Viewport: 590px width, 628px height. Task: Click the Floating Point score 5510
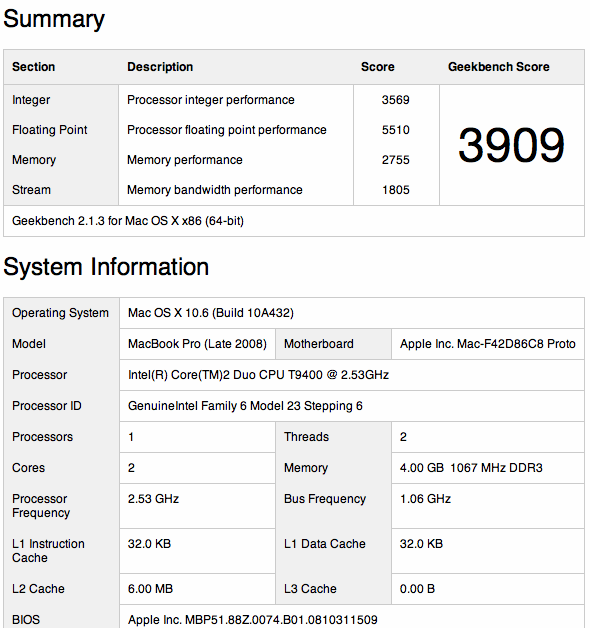395,130
